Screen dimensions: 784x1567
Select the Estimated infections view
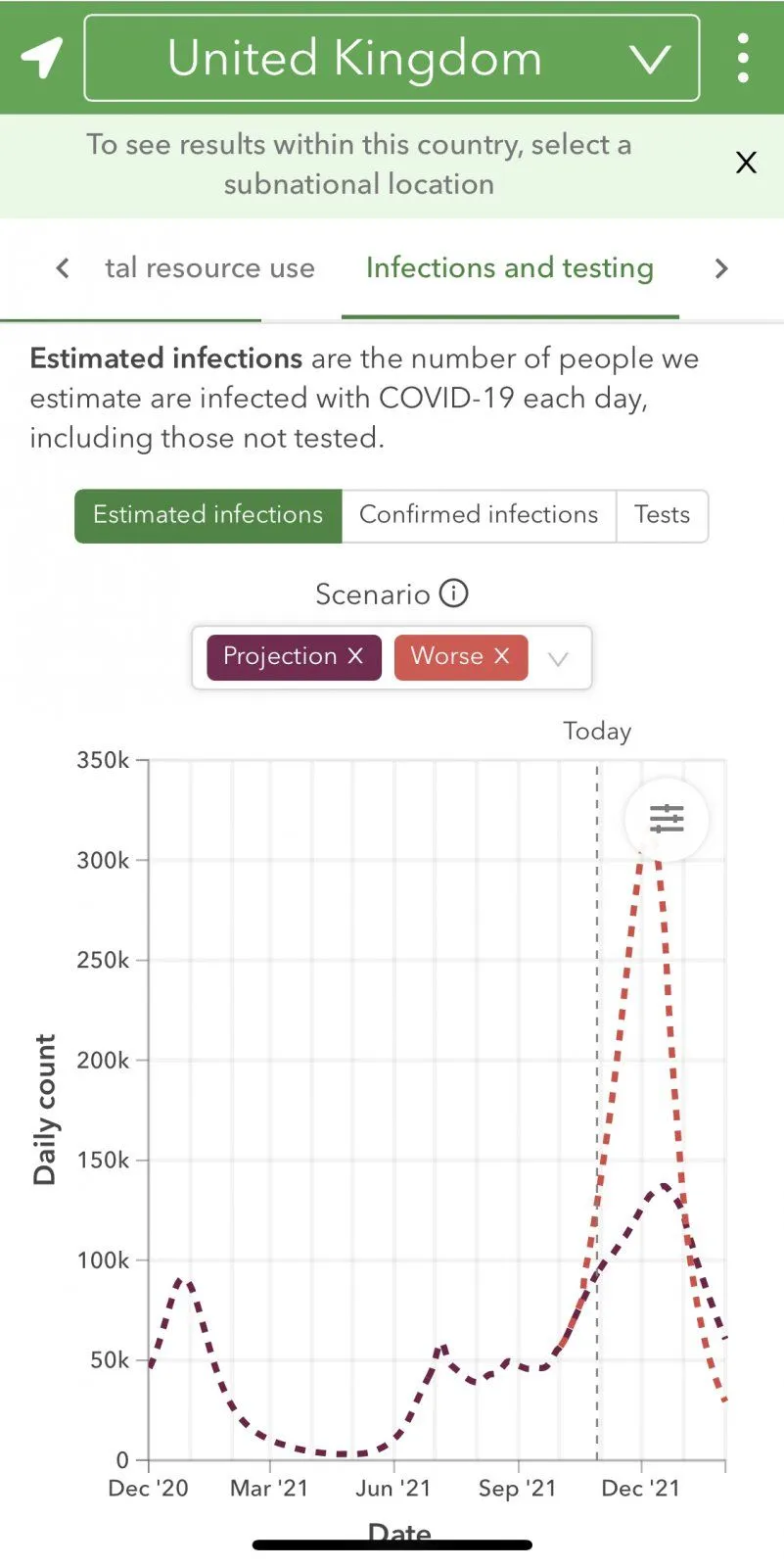(208, 515)
